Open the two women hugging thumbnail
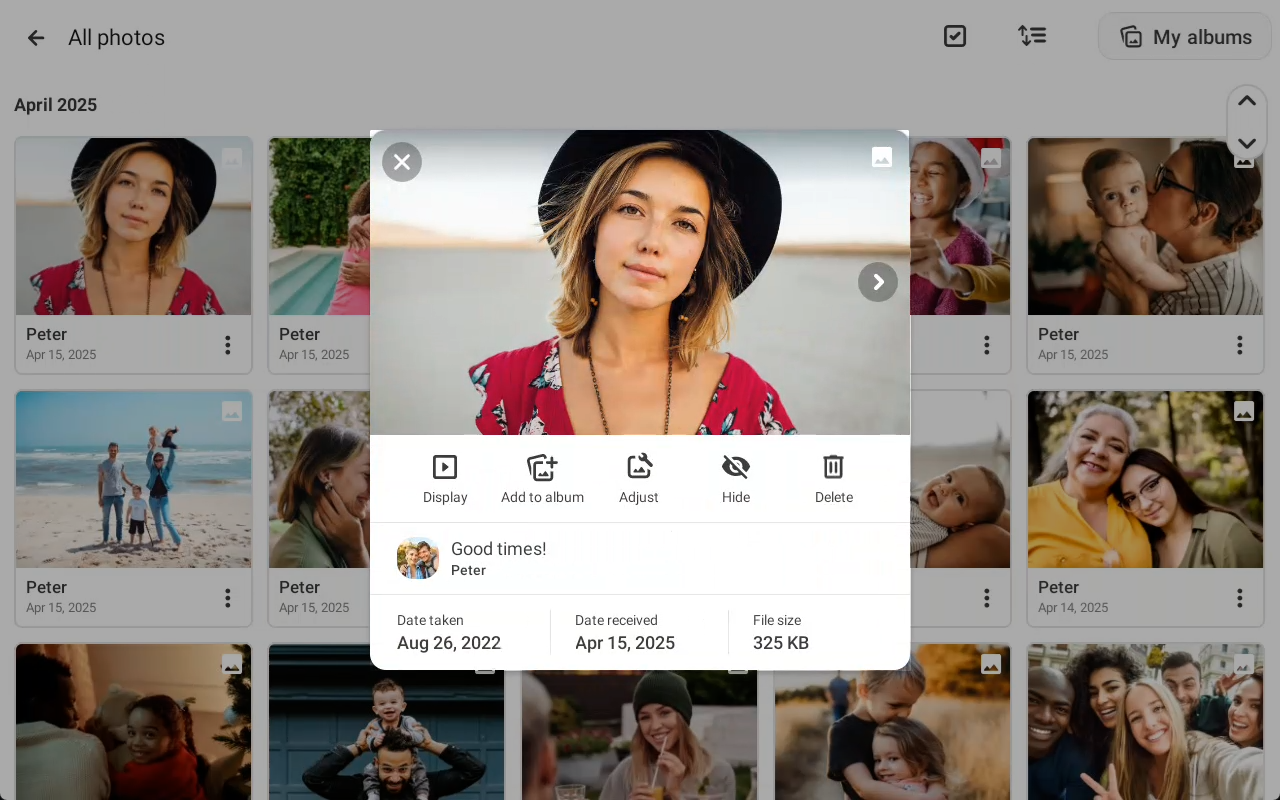 (x=1145, y=479)
